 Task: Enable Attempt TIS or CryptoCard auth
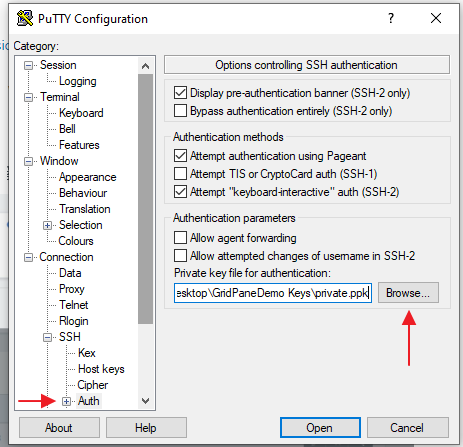[180, 174]
